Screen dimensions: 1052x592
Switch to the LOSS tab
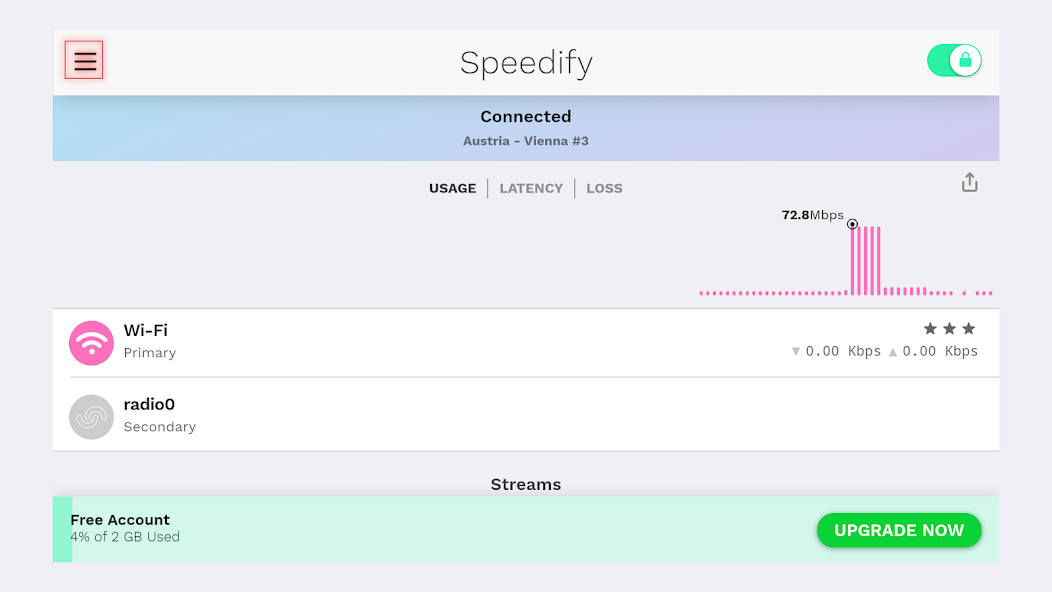(x=604, y=188)
